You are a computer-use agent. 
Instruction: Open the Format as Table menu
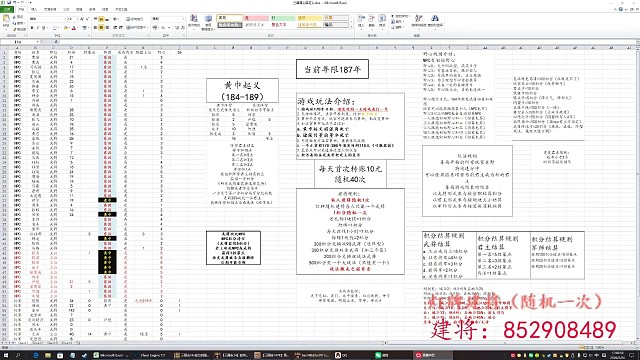pos(209,22)
